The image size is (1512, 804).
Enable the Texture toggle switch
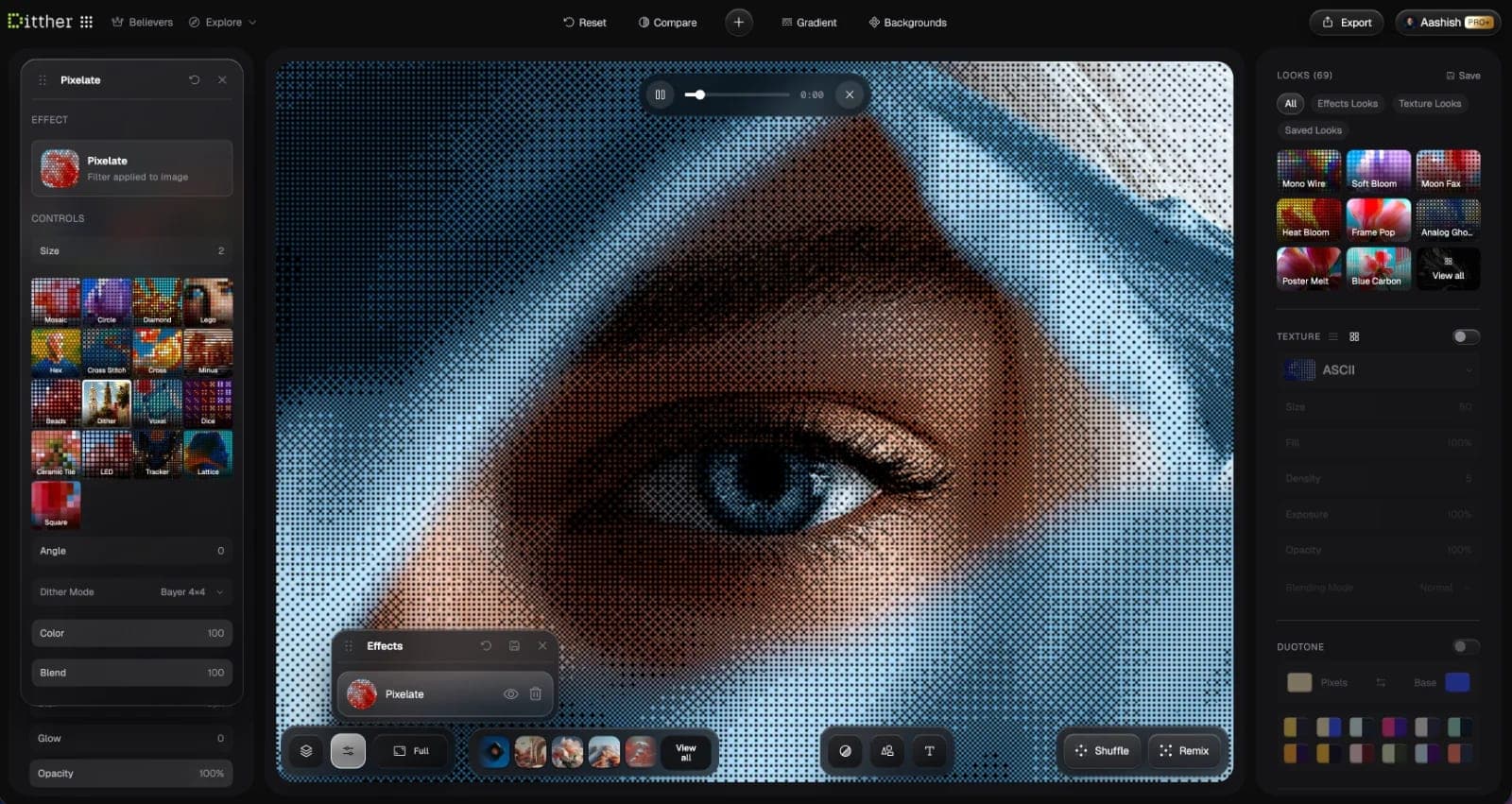click(1466, 336)
